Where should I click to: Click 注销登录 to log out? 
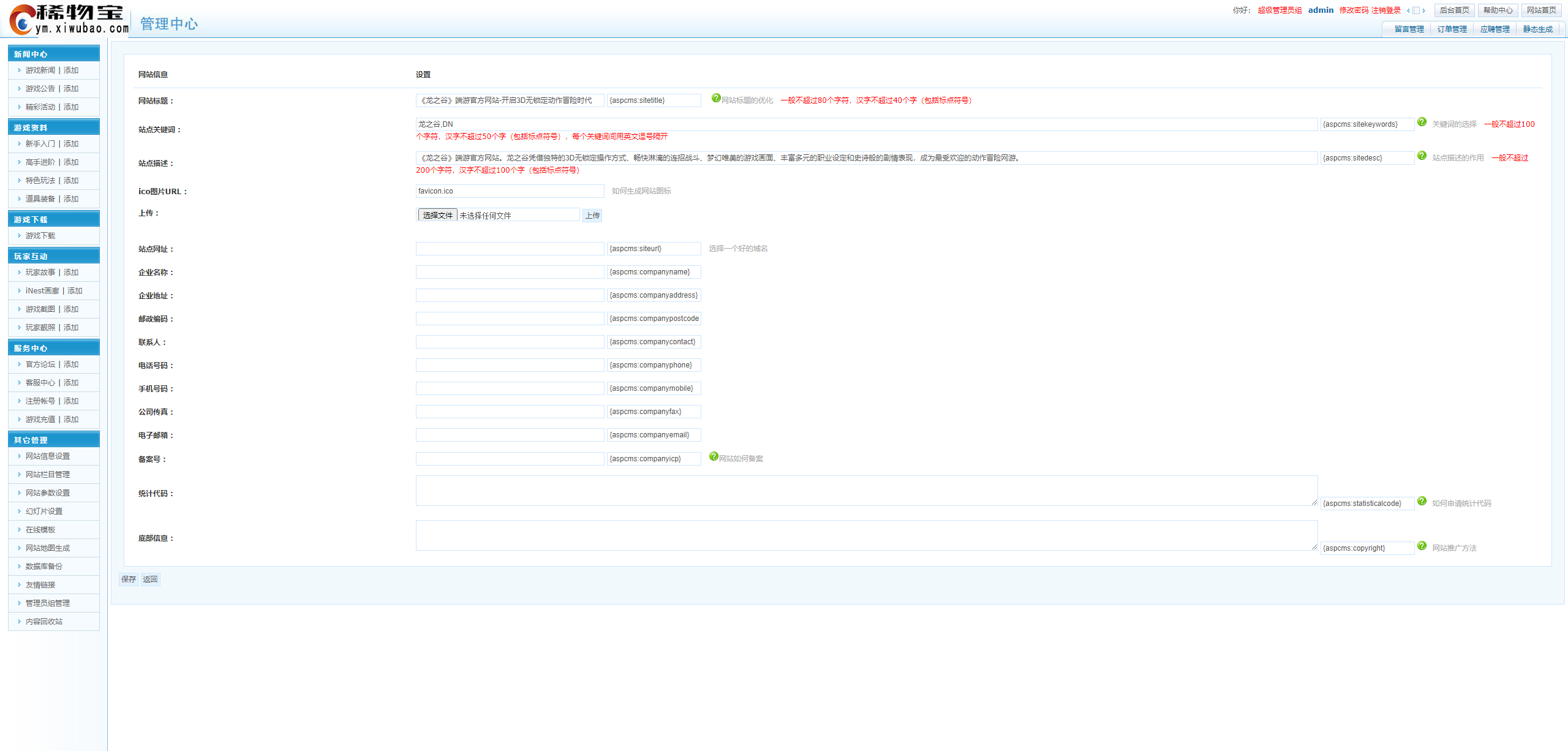tap(1386, 10)
